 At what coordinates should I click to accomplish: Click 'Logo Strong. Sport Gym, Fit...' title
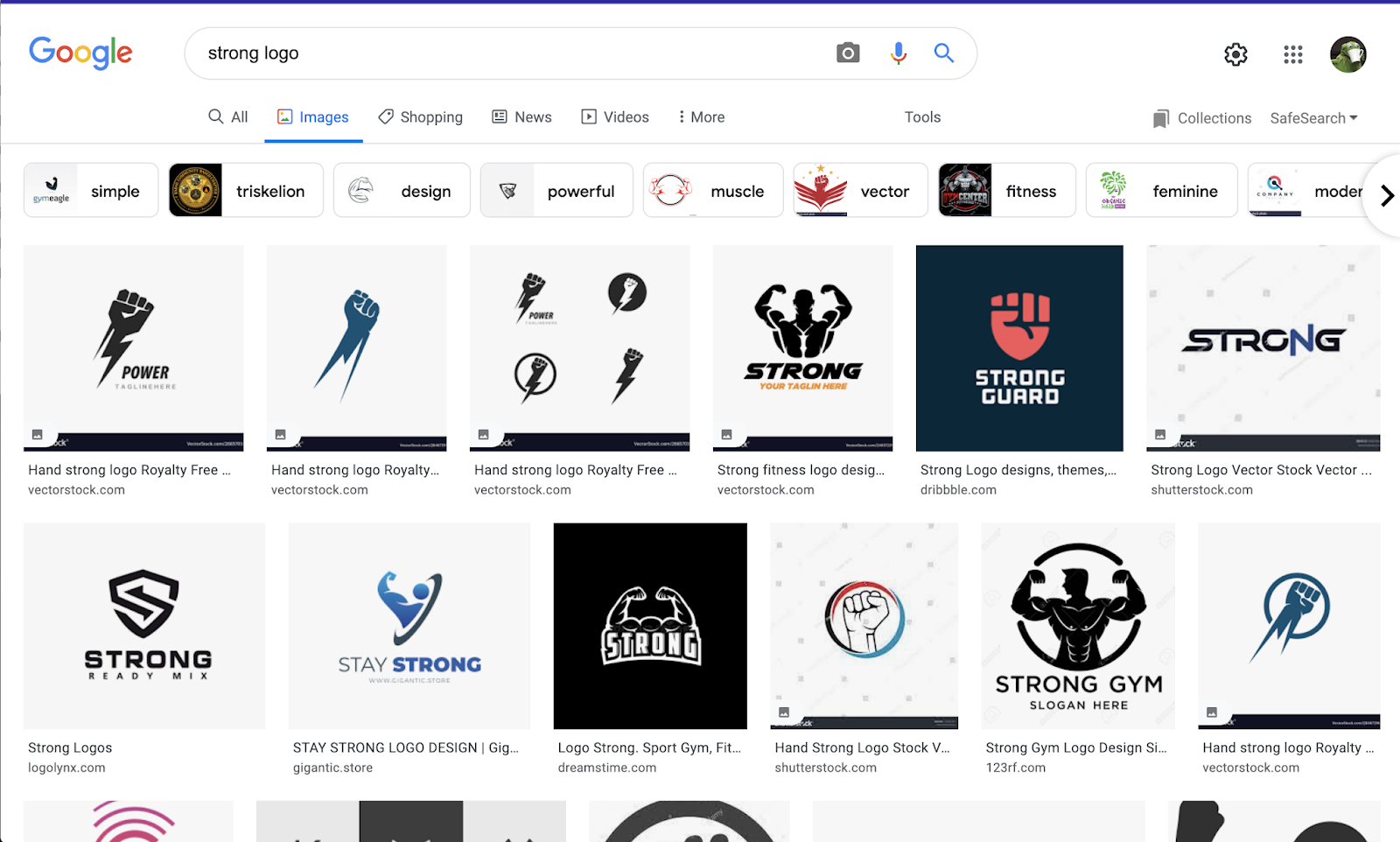(649, 747)
